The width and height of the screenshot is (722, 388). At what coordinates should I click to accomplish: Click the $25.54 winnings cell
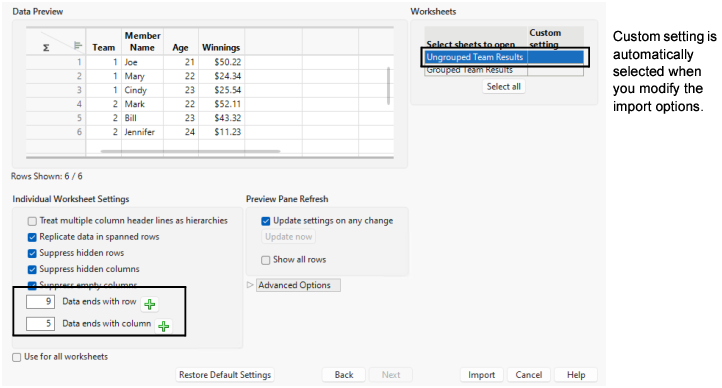pyautogui.click(x=221, y=90)
